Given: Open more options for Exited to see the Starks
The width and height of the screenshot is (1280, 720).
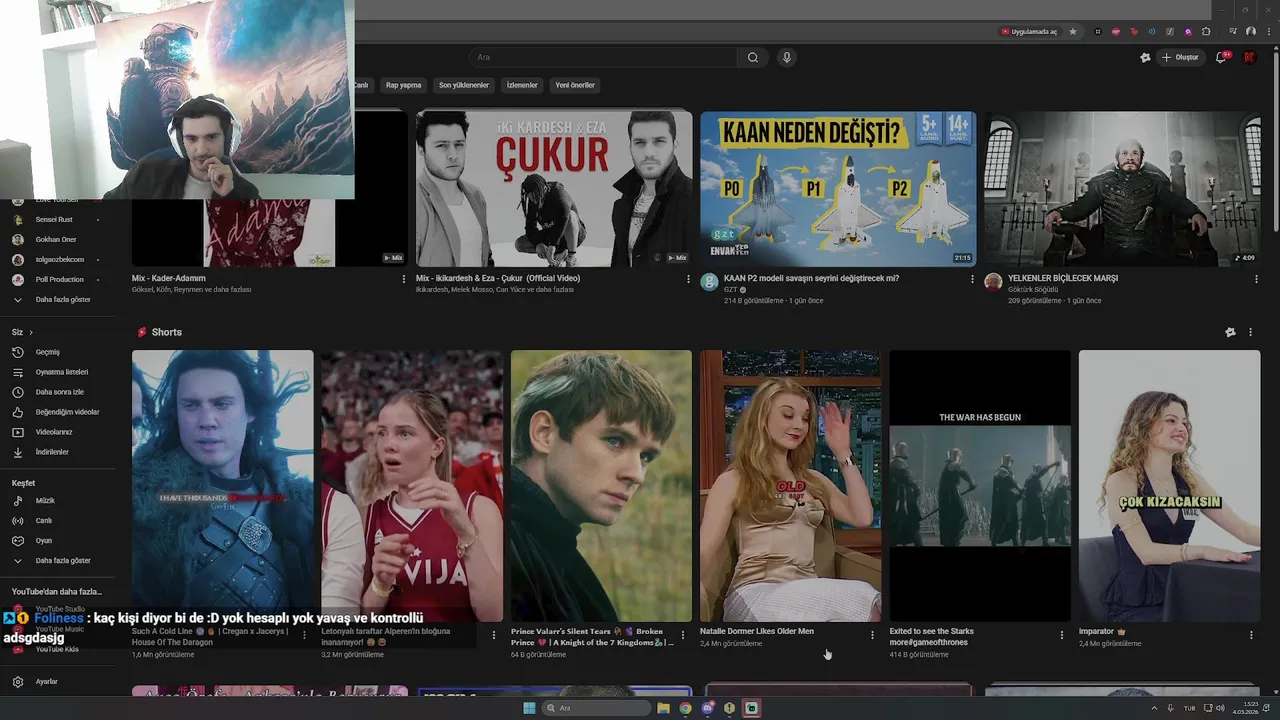Looking at the screenshot, I should (x=1062, y=635).
